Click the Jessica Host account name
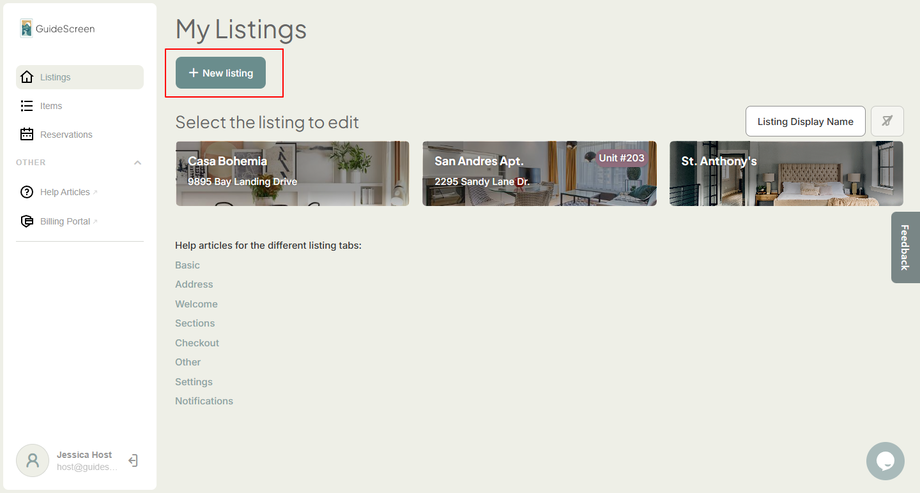The width and height of the screenshot is (920, 493). (x=84, y=455)
